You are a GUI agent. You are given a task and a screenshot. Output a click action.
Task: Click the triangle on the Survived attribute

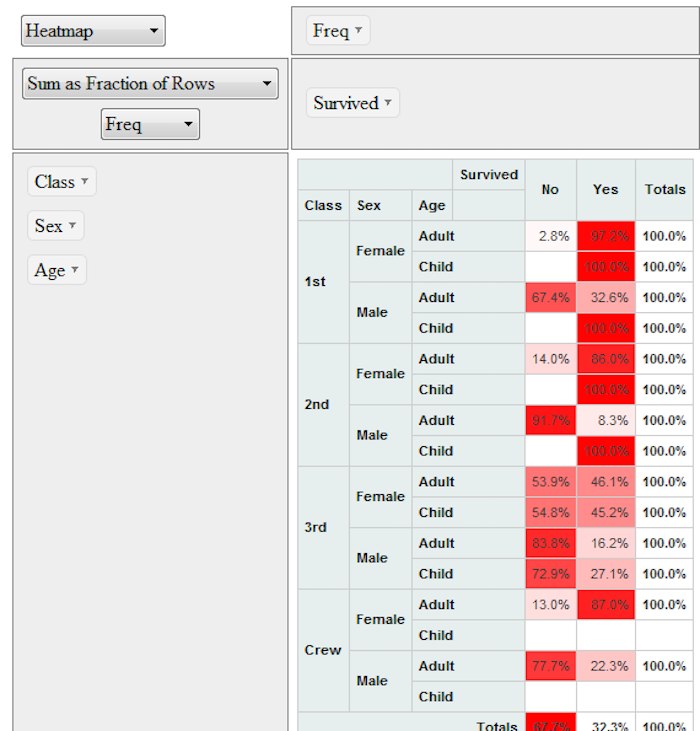387,103
